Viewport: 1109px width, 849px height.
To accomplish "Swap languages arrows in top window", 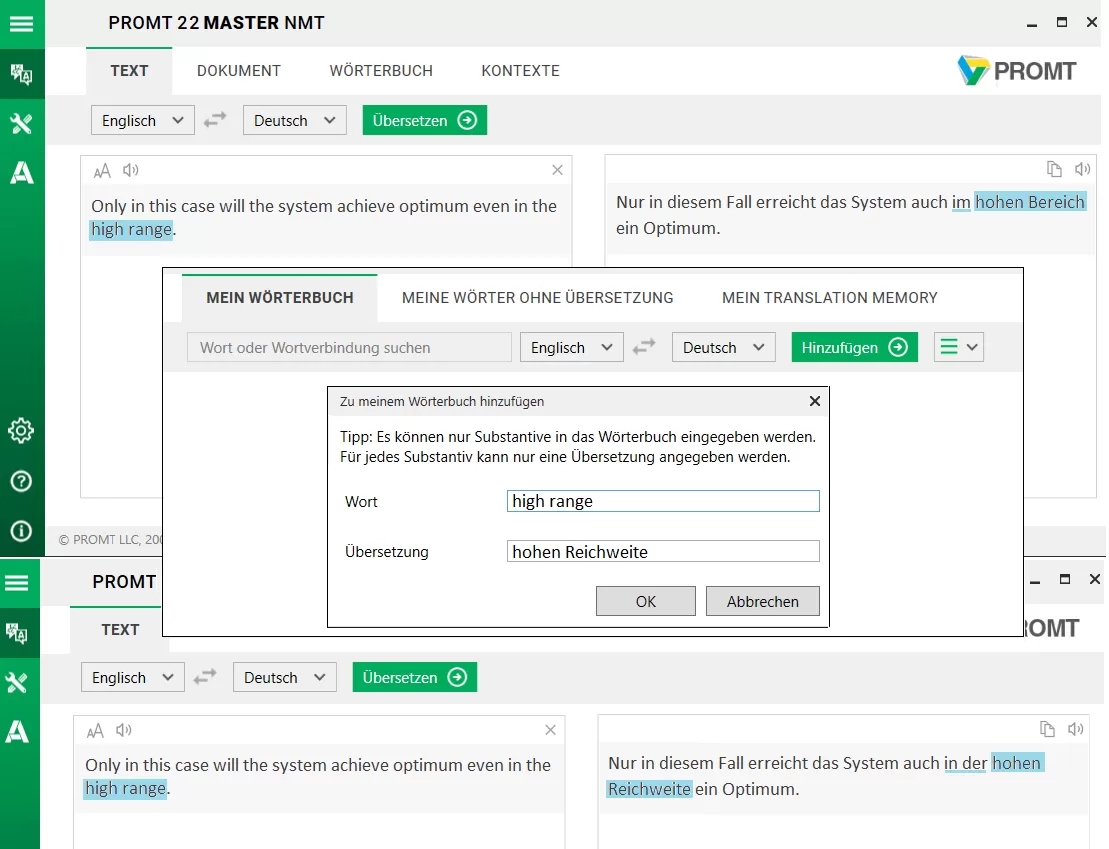I will [x=215, y=120].
